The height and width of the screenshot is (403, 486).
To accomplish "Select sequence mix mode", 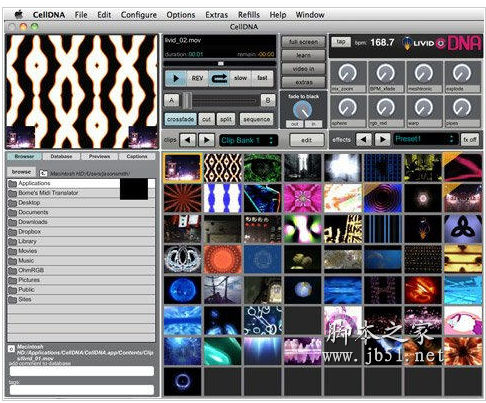I will (256, 119).
